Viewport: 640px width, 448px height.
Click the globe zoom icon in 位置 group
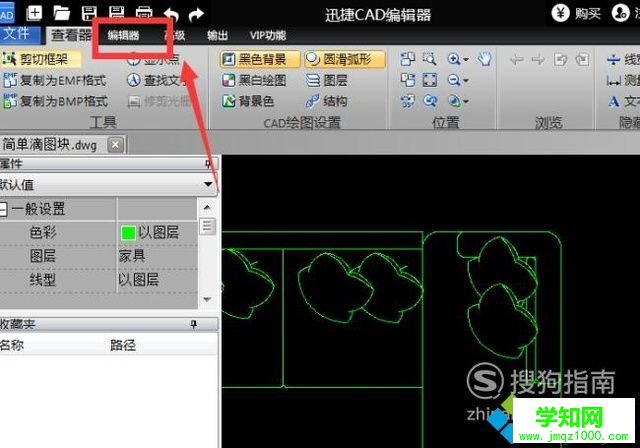tap(453, 101)
